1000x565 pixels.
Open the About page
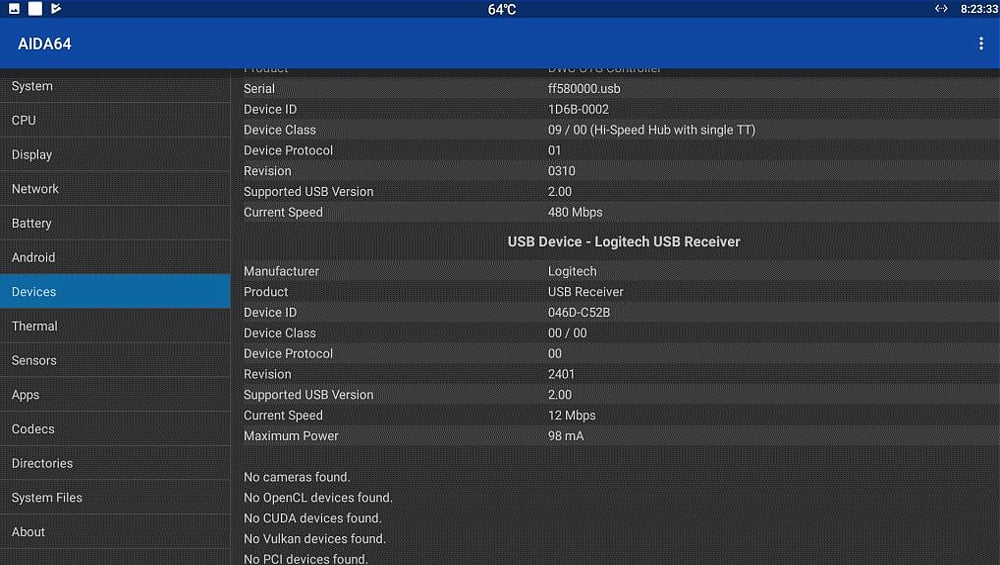click(115, 532)
